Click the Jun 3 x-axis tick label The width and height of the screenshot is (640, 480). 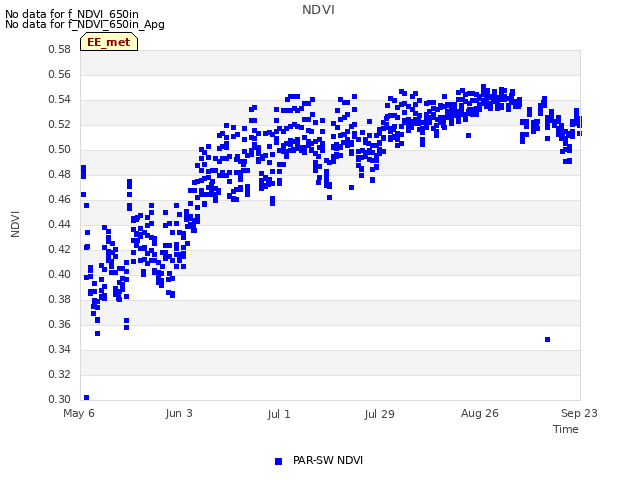pyautogui.click(x=179, y=413)
